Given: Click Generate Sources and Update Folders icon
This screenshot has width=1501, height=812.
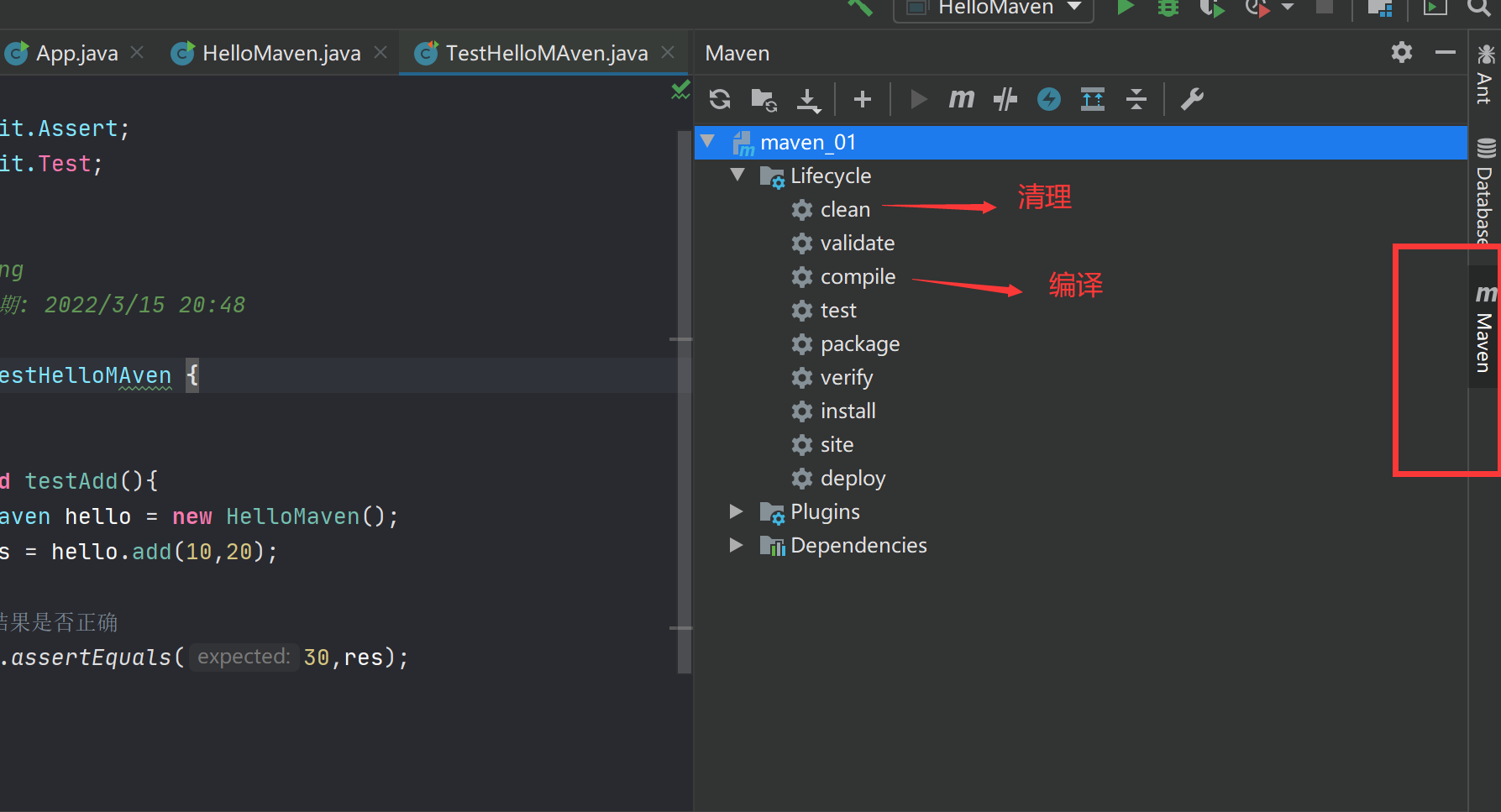Looking at the screenshot, I should pyautogui.click(x=764, y=99).
